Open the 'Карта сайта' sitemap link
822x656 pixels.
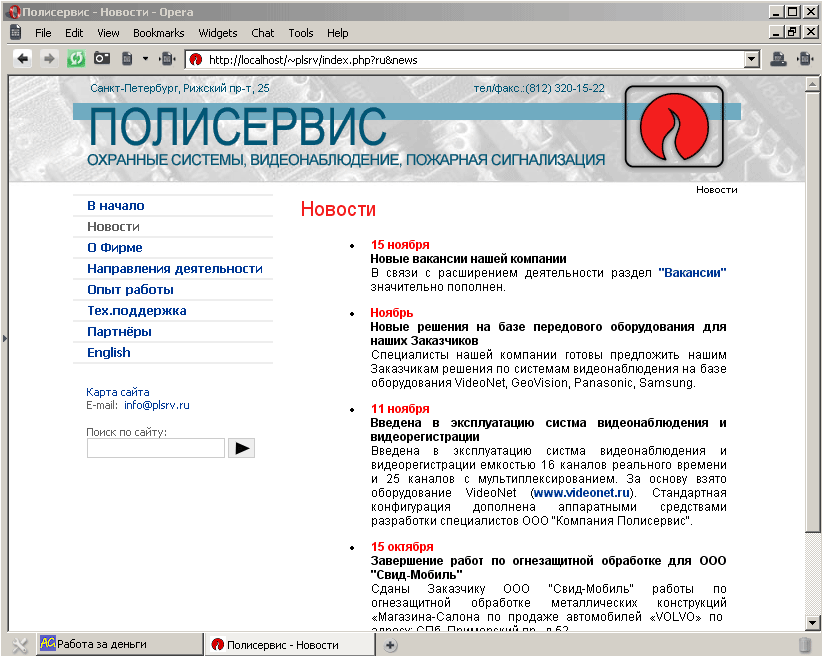click(117, 392)
